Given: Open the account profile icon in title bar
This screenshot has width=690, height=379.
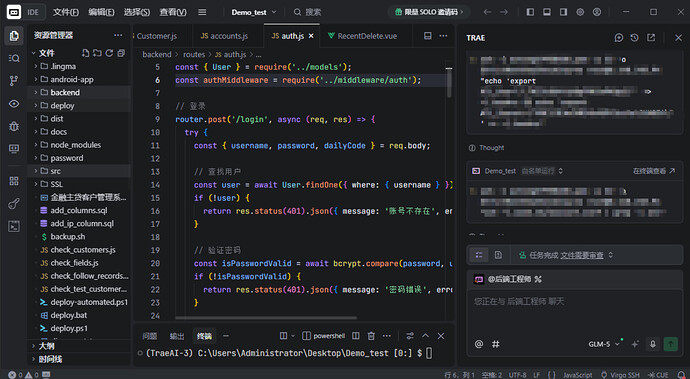Looking at the screenshot, I should click(x=597, y=12).
